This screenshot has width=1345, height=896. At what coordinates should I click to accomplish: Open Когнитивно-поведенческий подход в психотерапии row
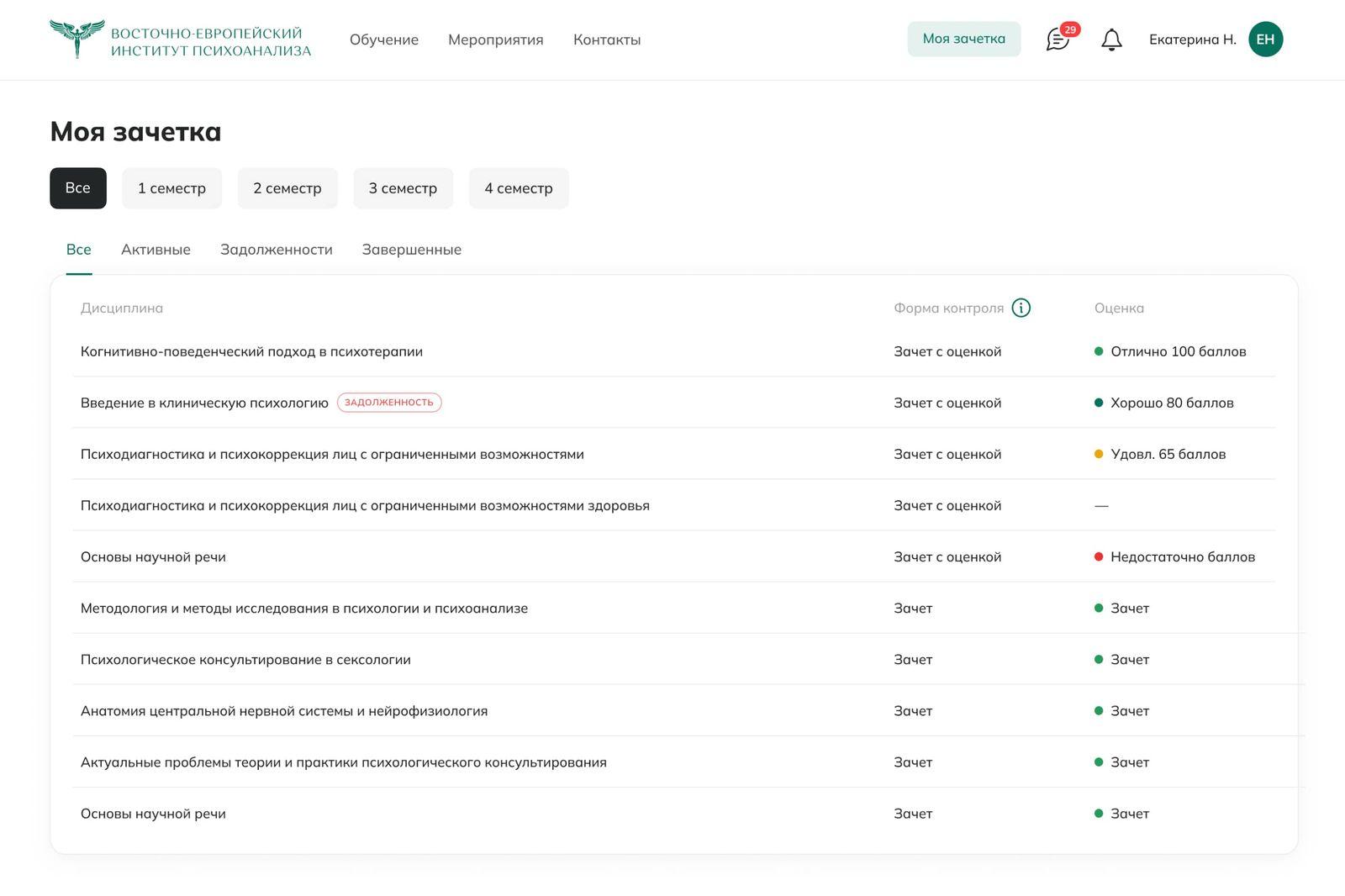pyautogui.click(x=251, y=351)
